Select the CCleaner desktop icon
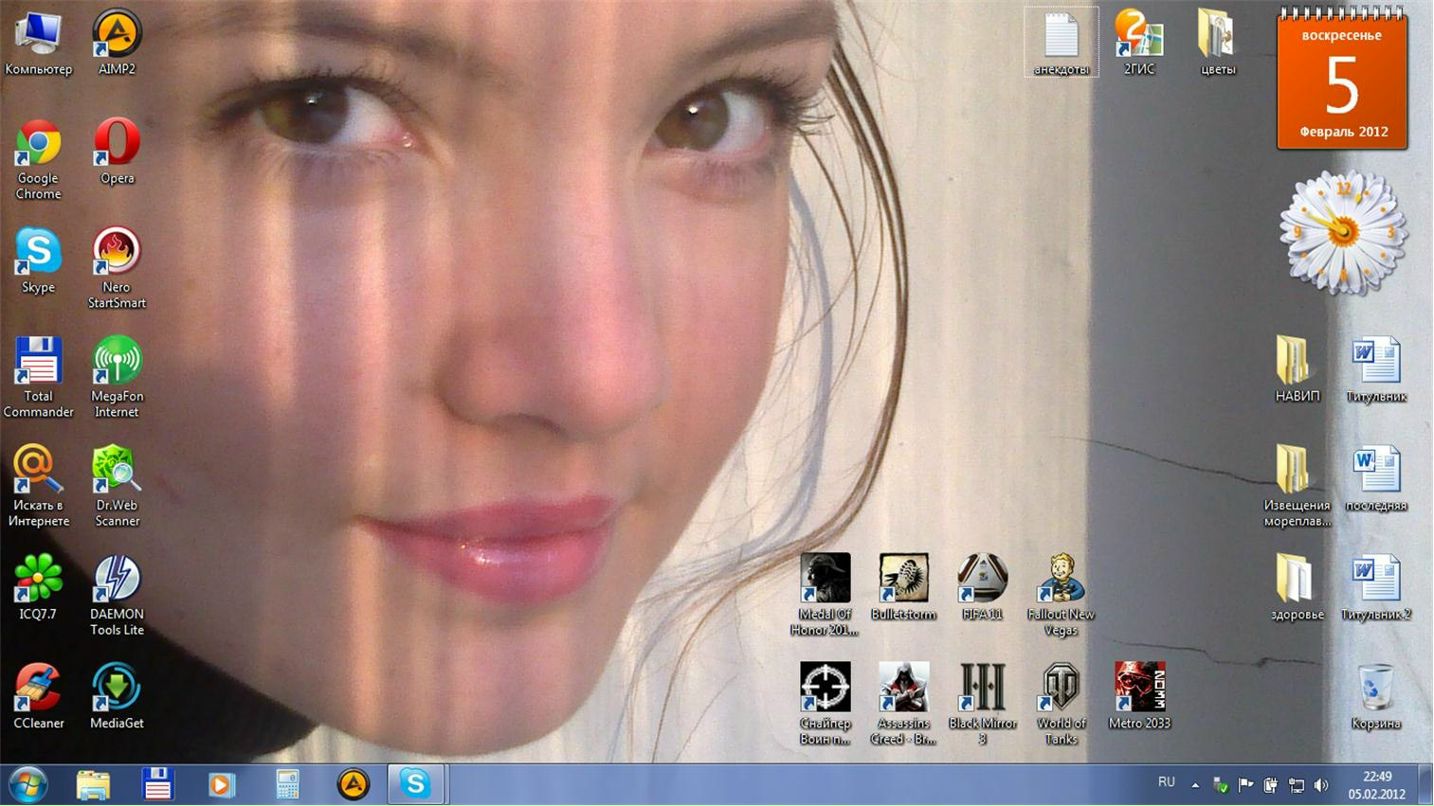The height and width of the screenshot is (806, 1434). (38, 689)
